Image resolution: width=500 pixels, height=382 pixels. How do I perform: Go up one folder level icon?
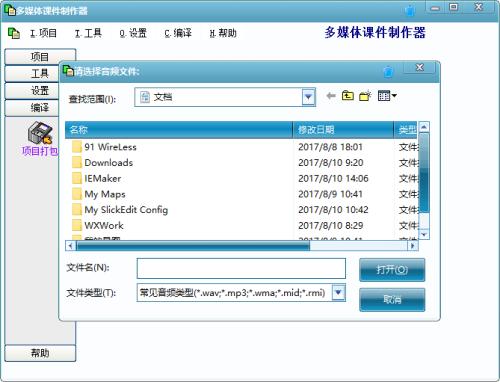pos(348,96)
